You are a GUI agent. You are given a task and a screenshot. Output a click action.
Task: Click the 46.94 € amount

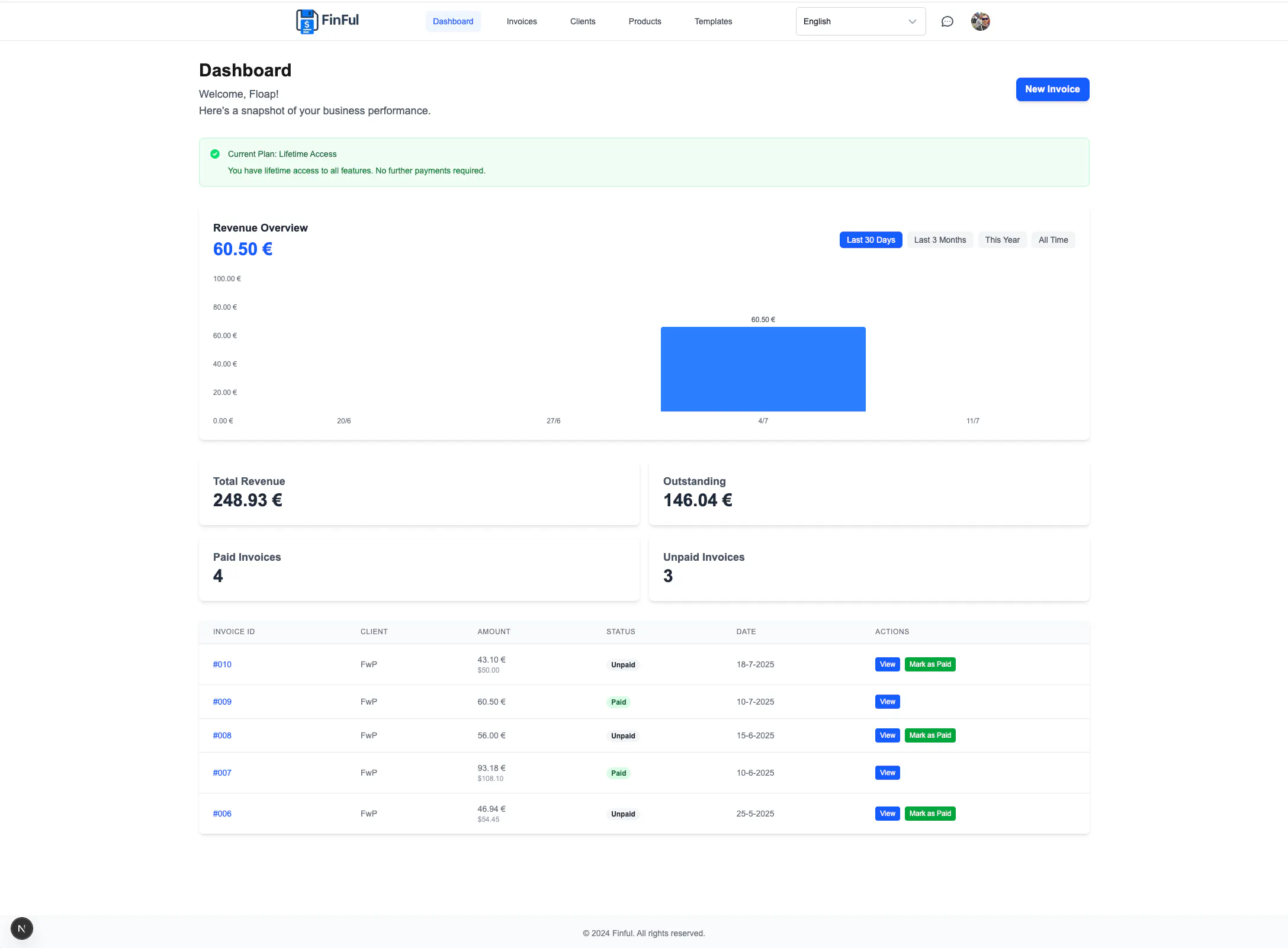[492, 809]
